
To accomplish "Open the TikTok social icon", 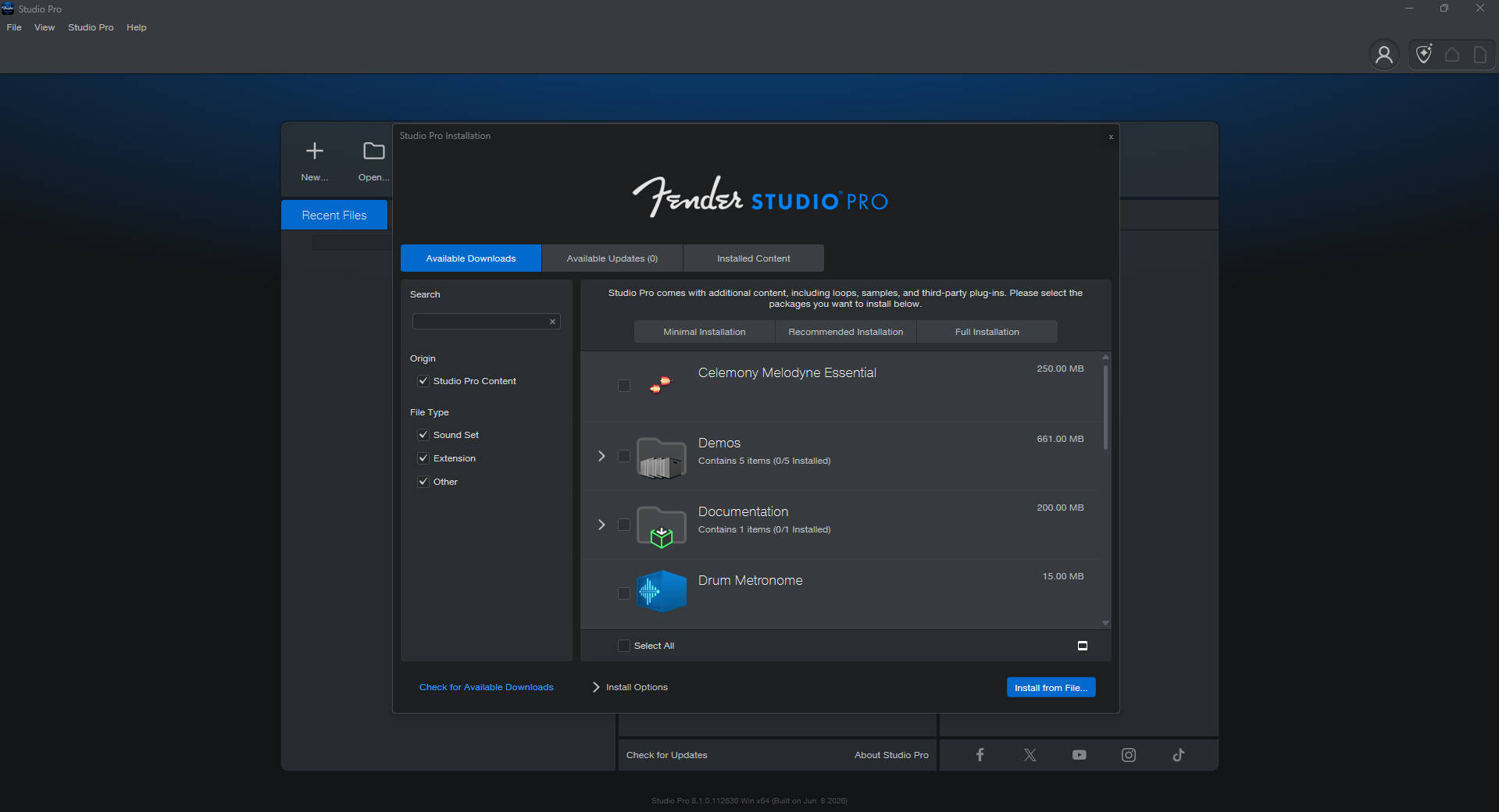I will click(x=1179, y=755).
